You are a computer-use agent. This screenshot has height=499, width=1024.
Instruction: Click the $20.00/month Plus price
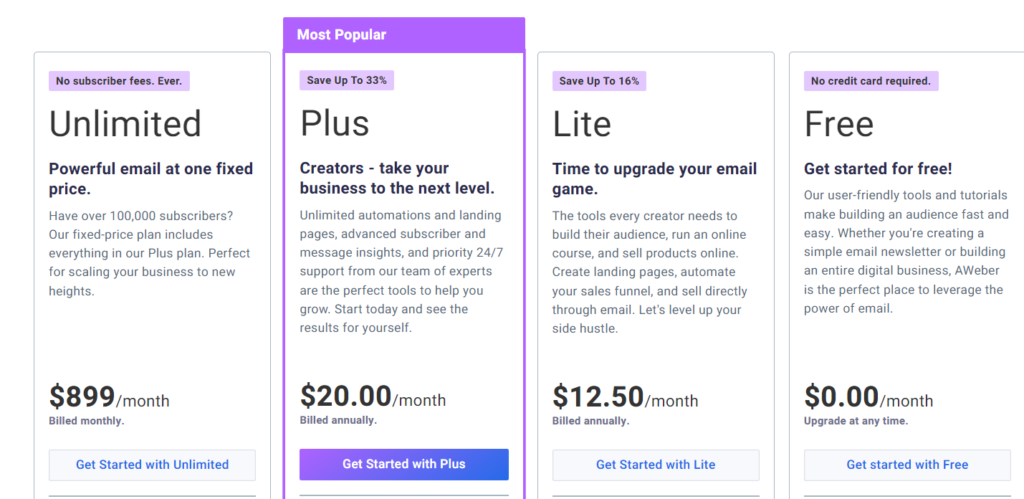[373, 396]
